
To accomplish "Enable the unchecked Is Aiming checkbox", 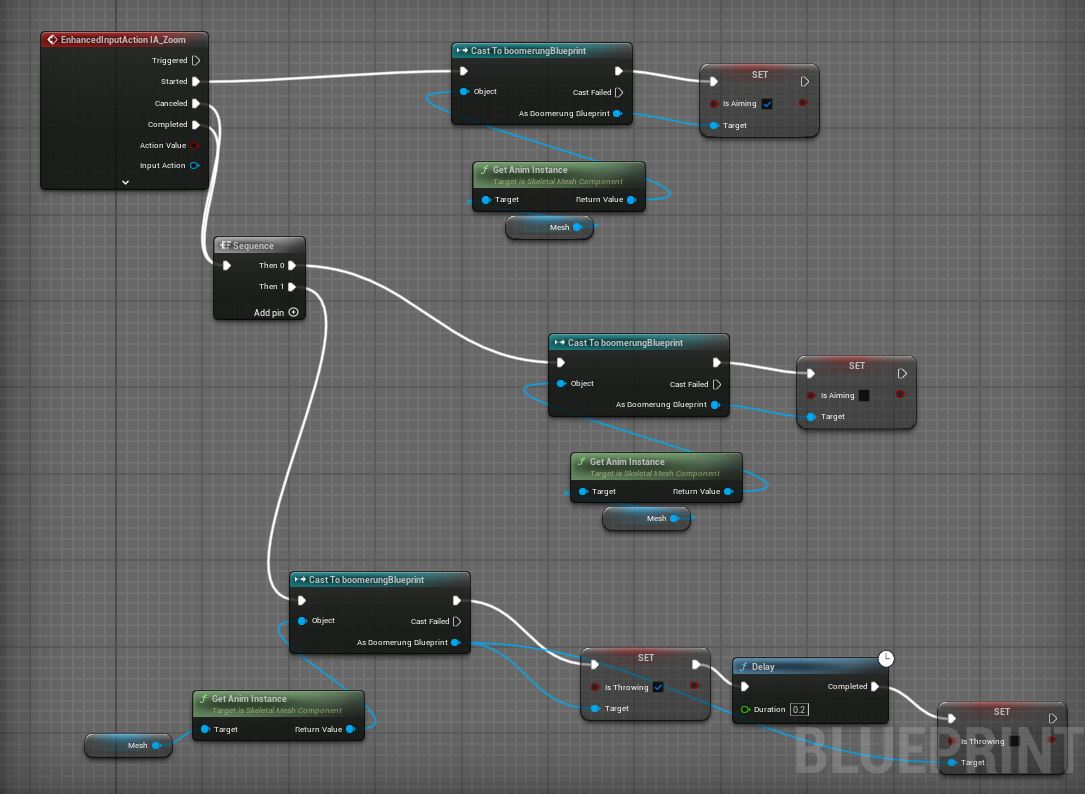I will click(864, 396).
